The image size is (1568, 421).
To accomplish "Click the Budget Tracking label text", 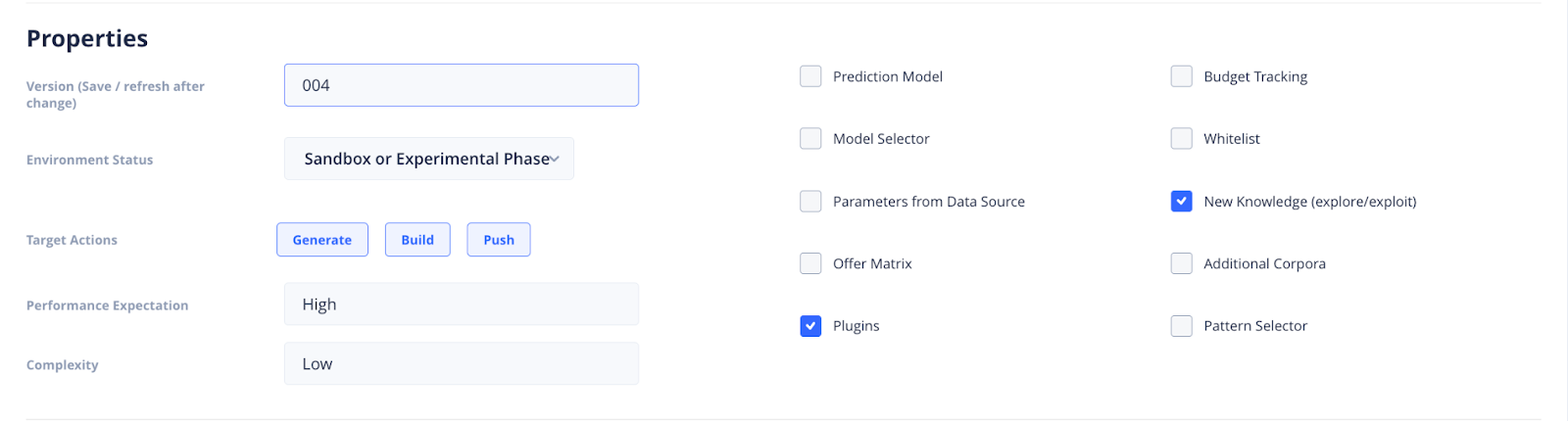I will (x=1255, y=76).
